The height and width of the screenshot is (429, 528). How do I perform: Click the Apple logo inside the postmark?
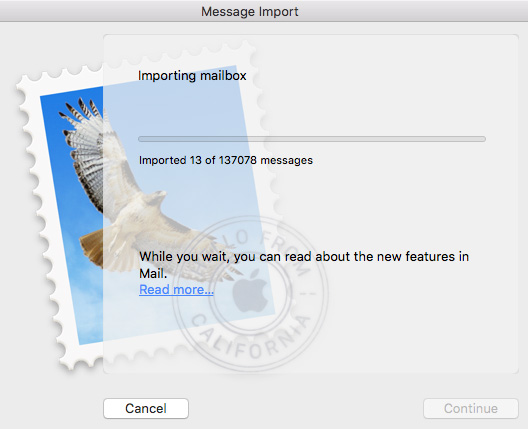pyautogui.click(x=250, y=291)
